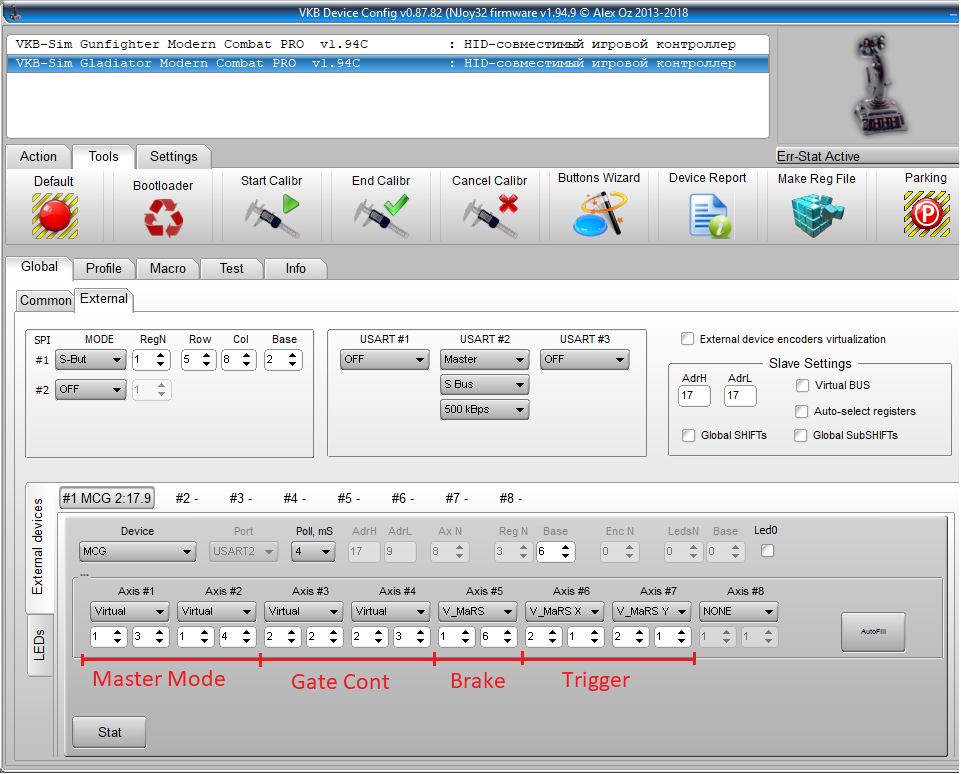Start calibration with Start Calibr icon

coord(272,215)
